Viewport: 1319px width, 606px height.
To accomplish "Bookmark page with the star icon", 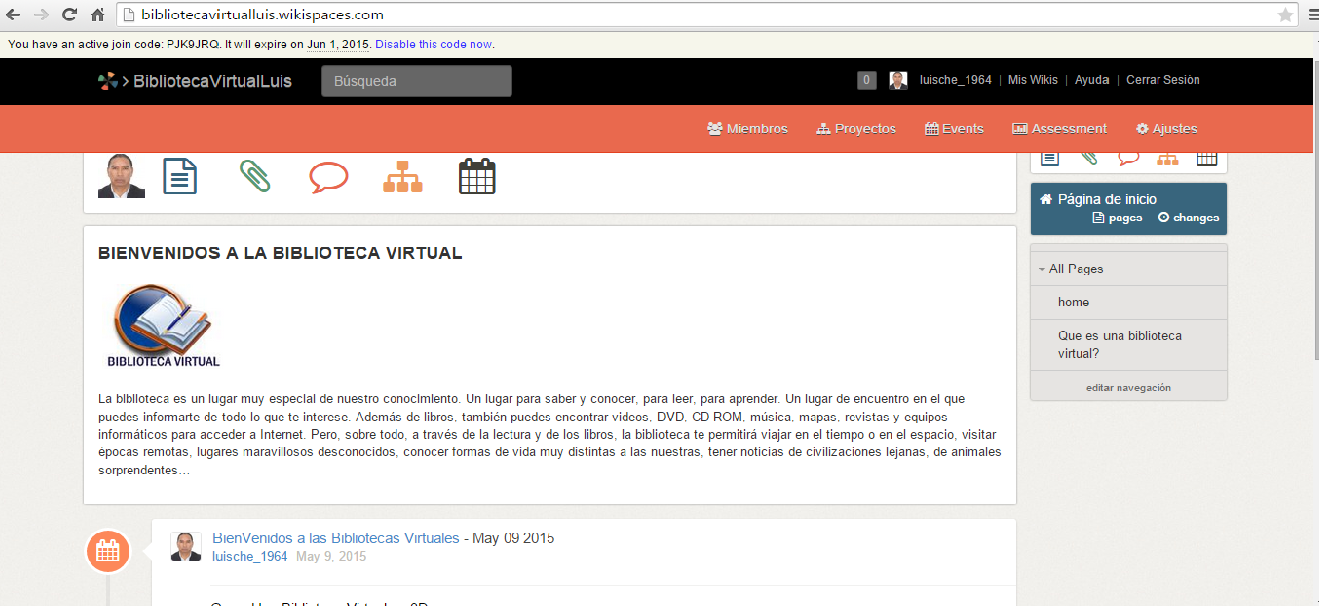I will click(1285, 15).
